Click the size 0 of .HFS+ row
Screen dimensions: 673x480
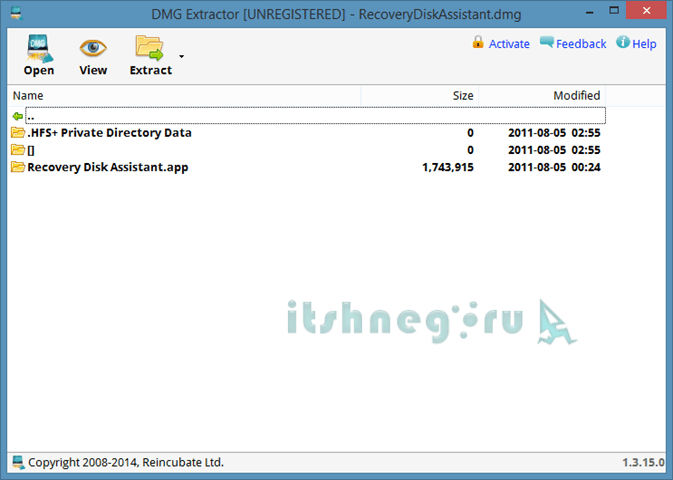470,133
